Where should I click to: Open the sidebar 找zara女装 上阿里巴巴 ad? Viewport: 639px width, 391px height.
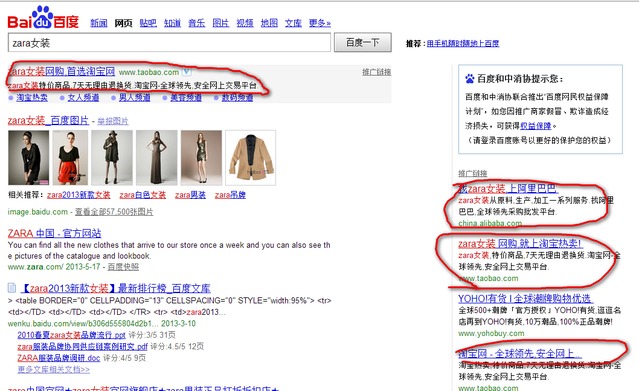pyautogui.click(x=508, y=188)
